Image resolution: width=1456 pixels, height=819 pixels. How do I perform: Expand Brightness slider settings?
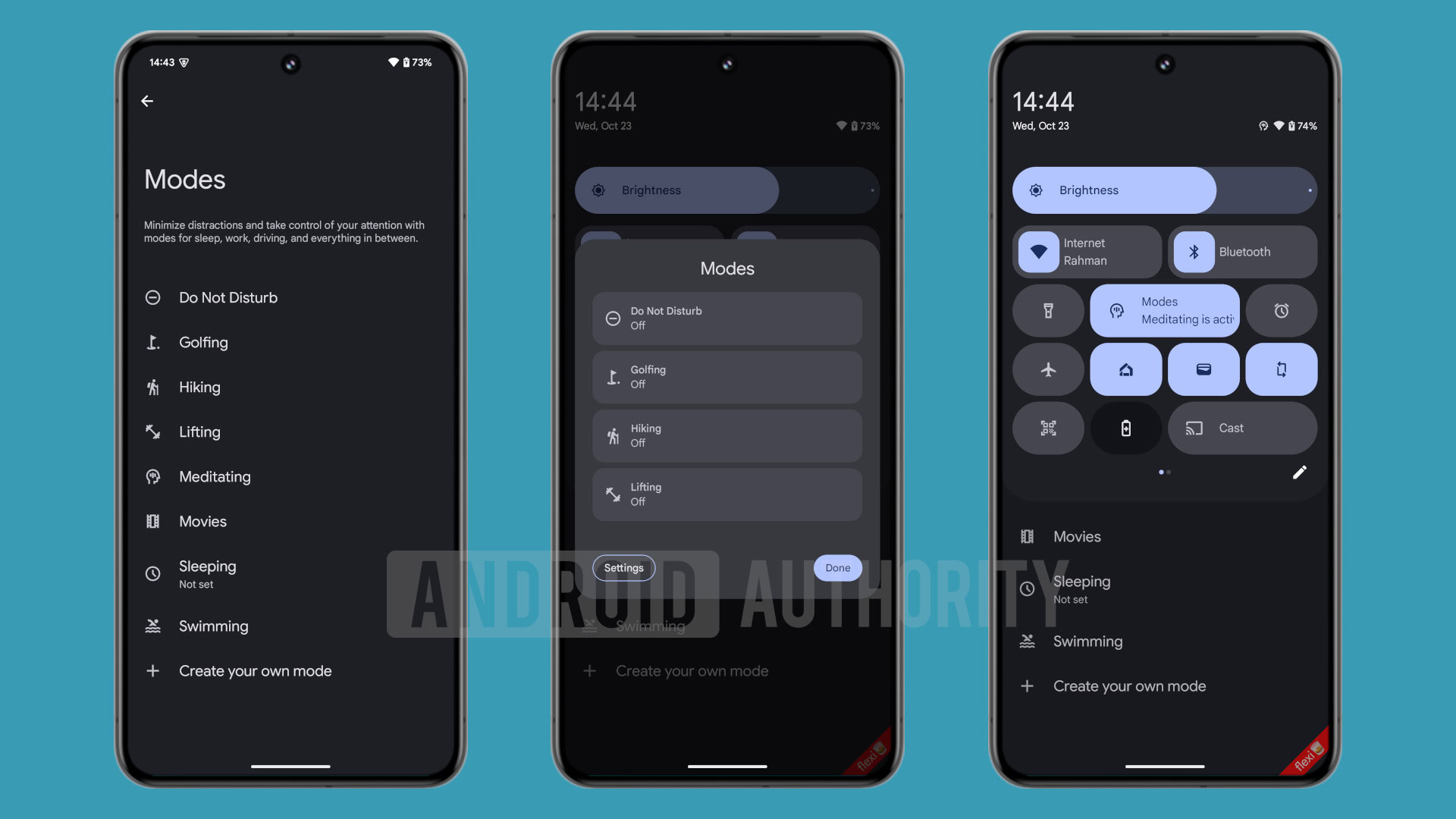tap(1307, 190)
